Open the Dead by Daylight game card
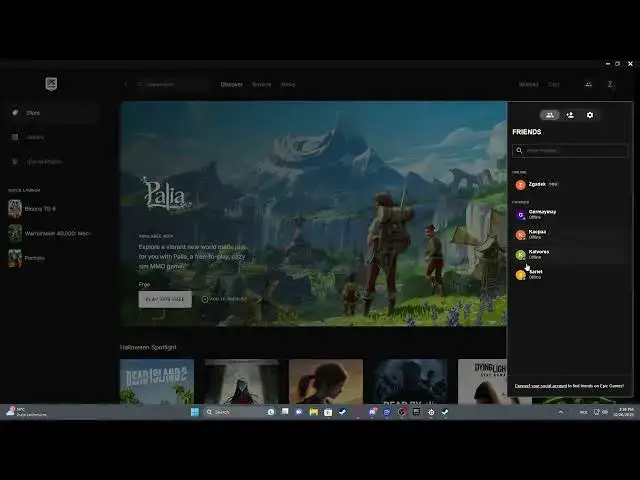This screenshot has width=640, height=480. click(x=410, y=382)
